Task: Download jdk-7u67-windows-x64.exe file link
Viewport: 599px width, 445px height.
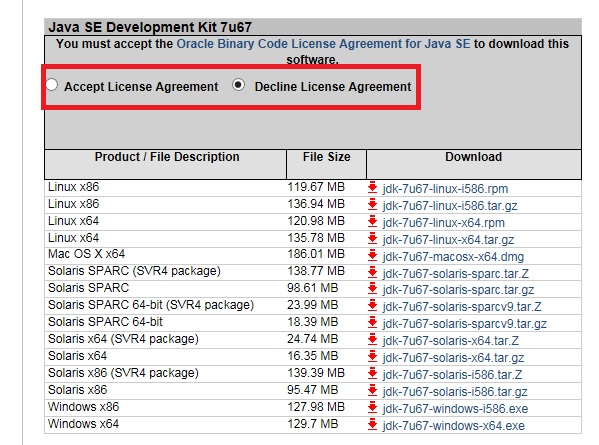Action: (x=454, y=425)
